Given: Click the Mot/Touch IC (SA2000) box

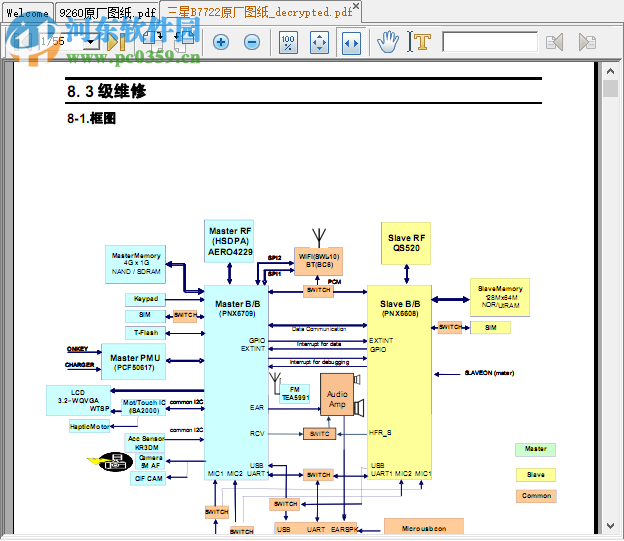Looking at the screenshot, I should pos(144,407).
